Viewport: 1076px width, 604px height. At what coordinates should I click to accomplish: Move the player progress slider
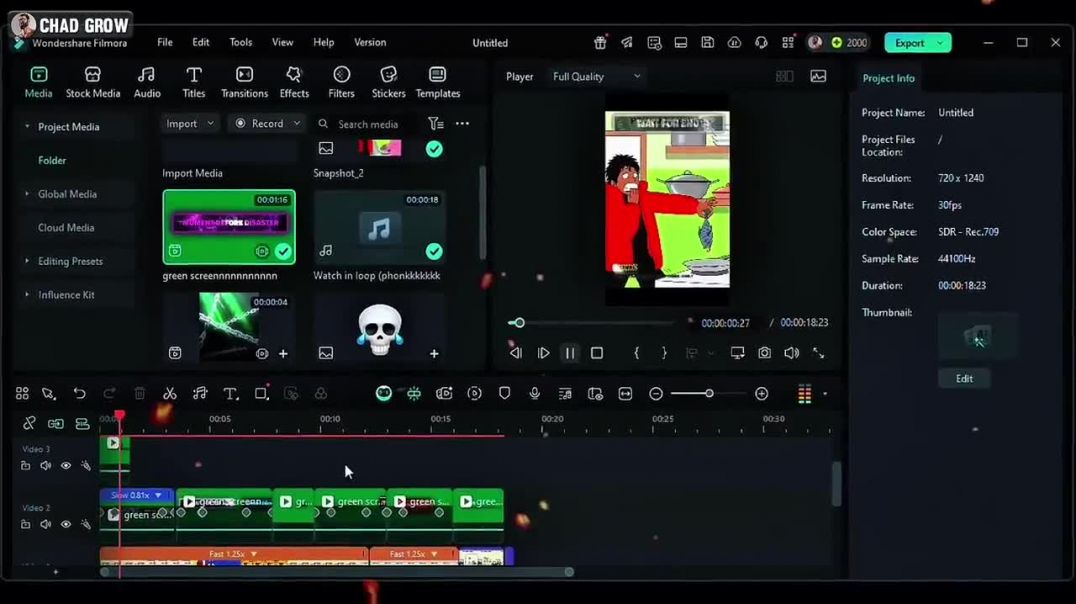tap(519, 323)
